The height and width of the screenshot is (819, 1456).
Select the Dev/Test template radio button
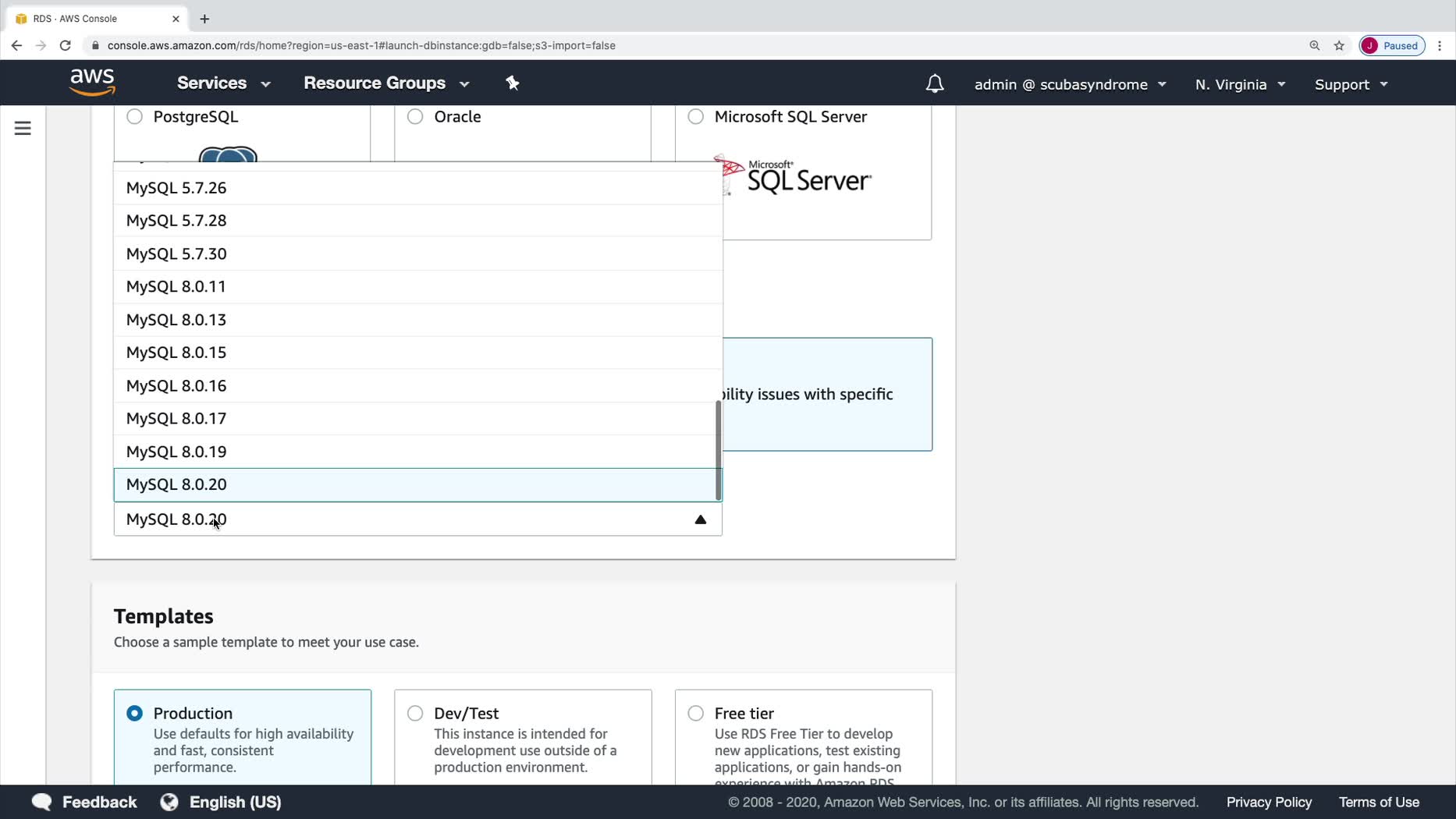click(415, 713)
